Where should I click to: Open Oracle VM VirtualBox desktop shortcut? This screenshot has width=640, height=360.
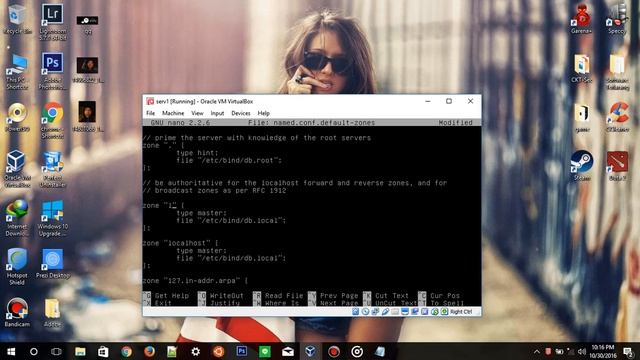(17, 169)
